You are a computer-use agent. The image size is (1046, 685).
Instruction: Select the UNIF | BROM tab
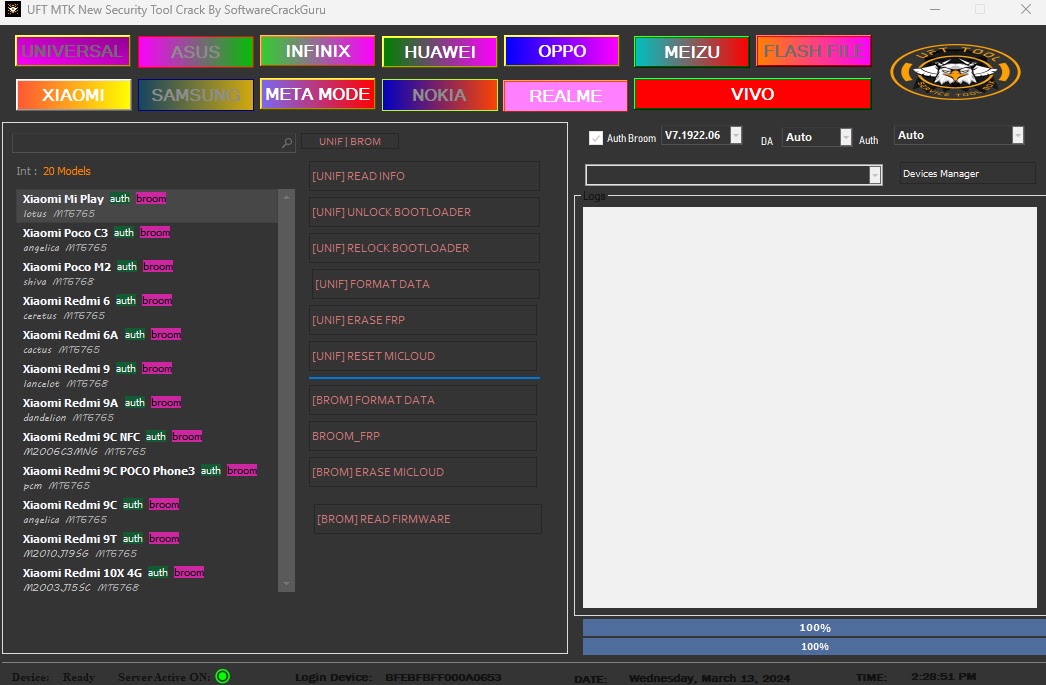350,141
